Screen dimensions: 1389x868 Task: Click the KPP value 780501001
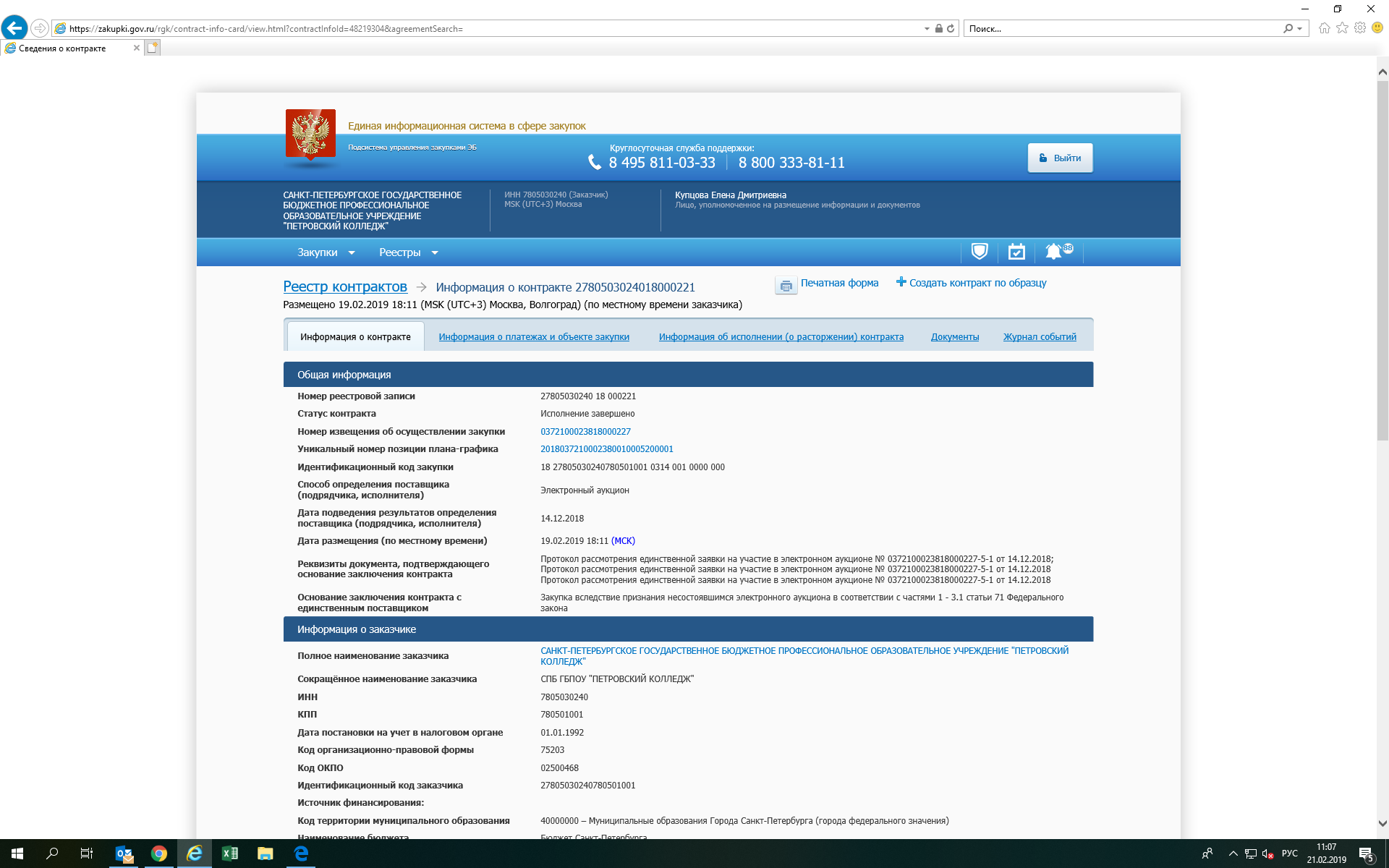[562, 715]
